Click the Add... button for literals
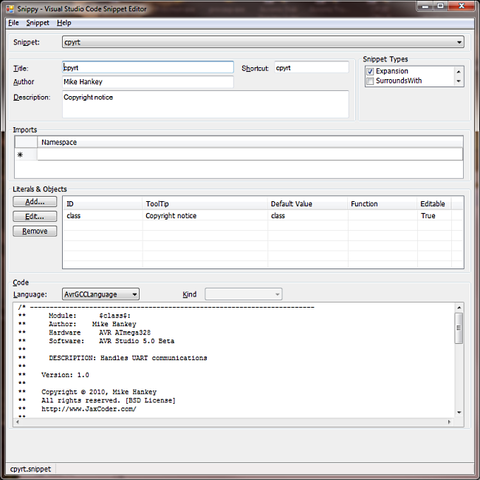 [x=35, y=202]
